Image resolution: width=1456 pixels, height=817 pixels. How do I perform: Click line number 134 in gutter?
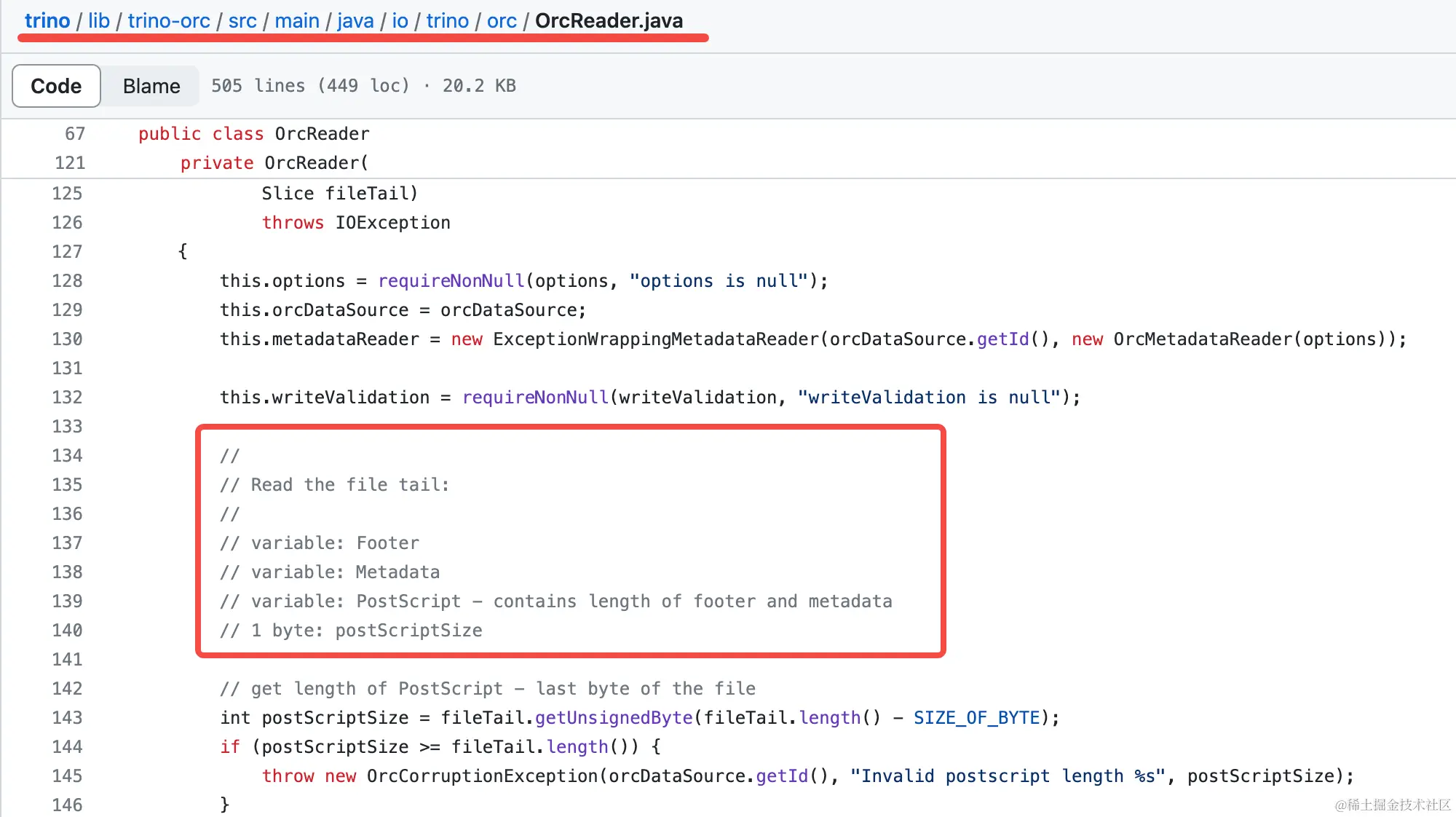[67, 456]
